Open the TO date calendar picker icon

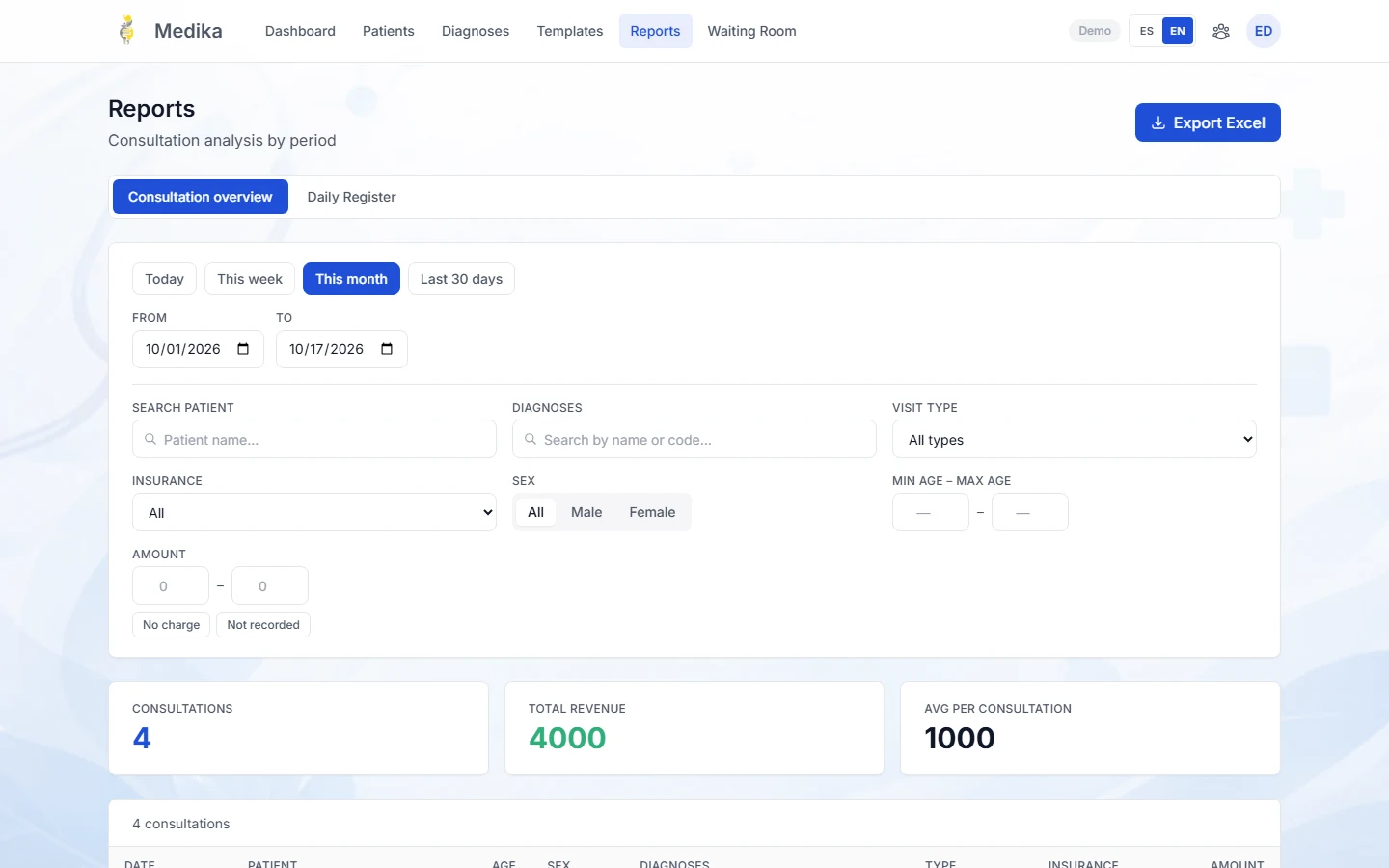[387, 349]
